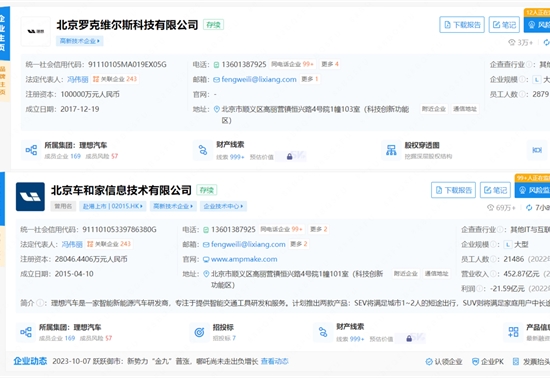
Task: Click the 品牌主页 side tab
Action: click(3, 81)
